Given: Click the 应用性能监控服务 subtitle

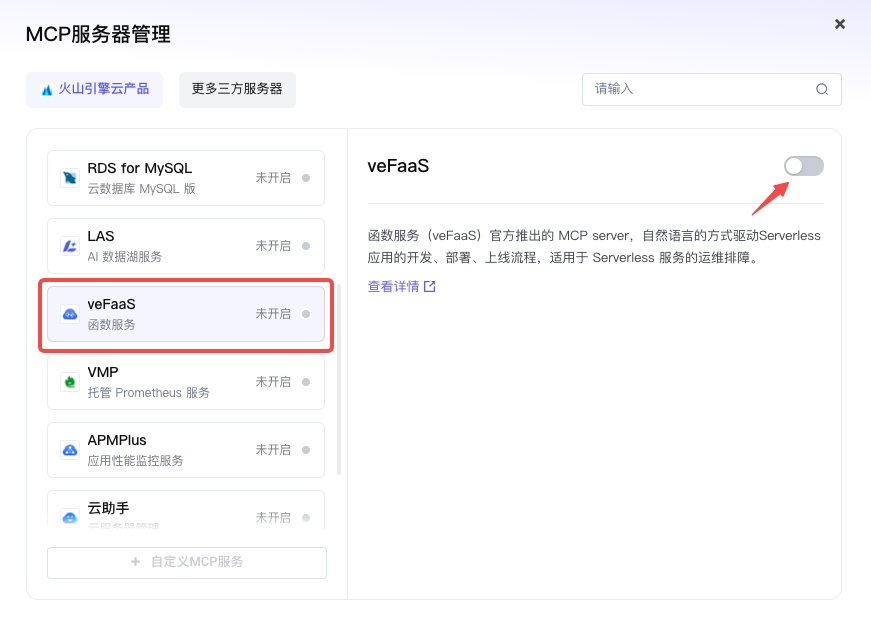Looking at the screenshot, I should 135,461.
